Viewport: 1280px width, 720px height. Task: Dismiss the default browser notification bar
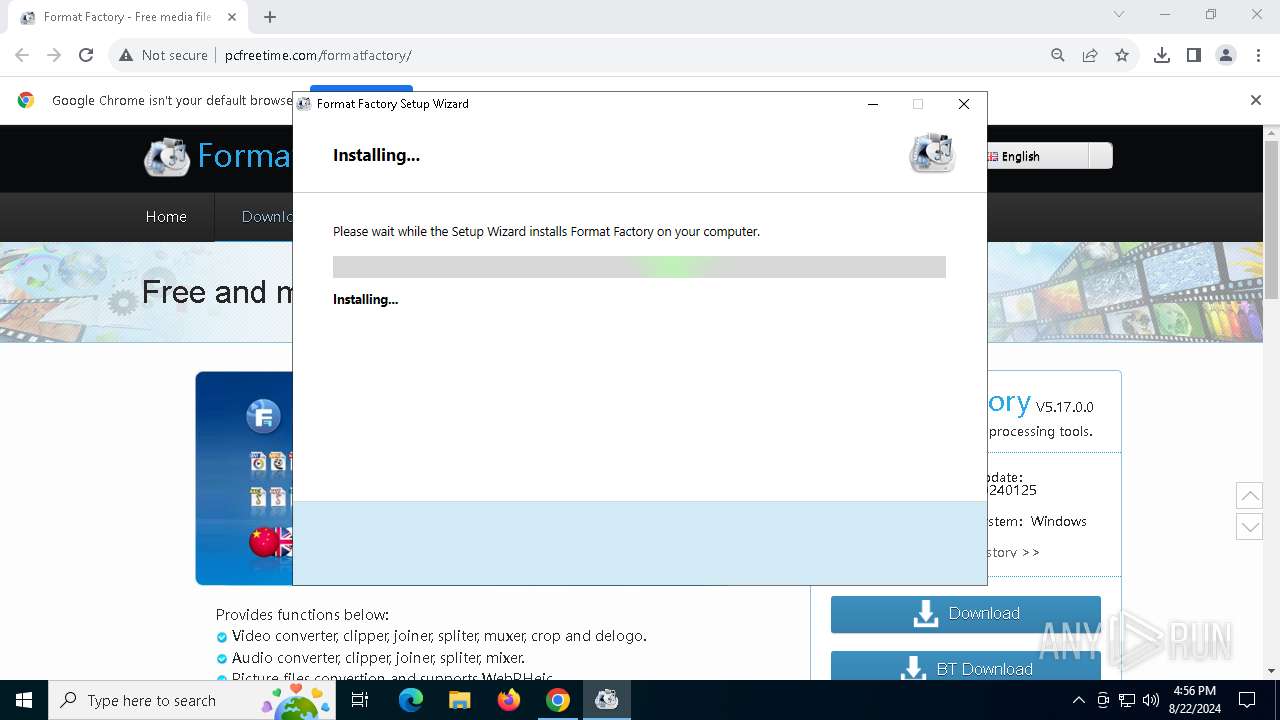1256,100
